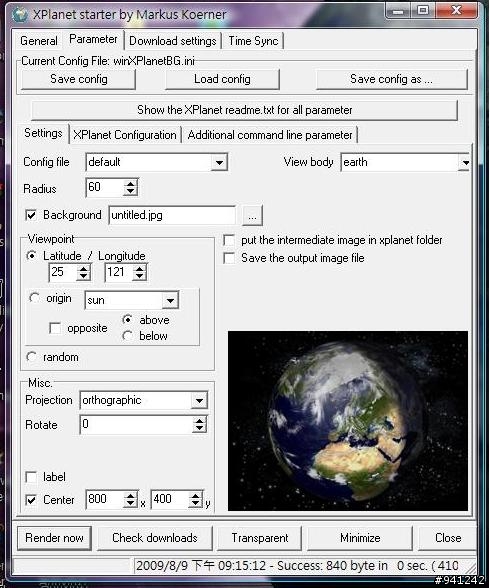The width and height of the screenshot is (490, 588).
Task: Expand the View body dropdown
Action: 465,162
